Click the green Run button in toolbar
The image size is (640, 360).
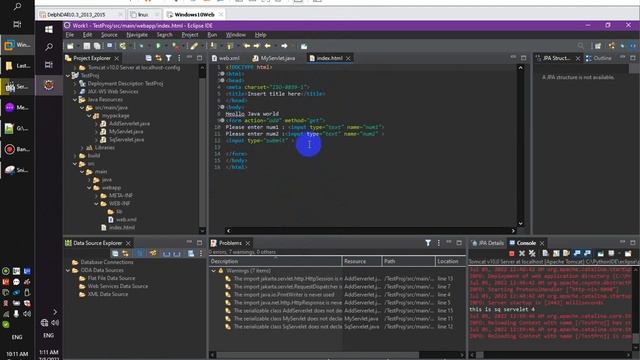click(158, 46)
